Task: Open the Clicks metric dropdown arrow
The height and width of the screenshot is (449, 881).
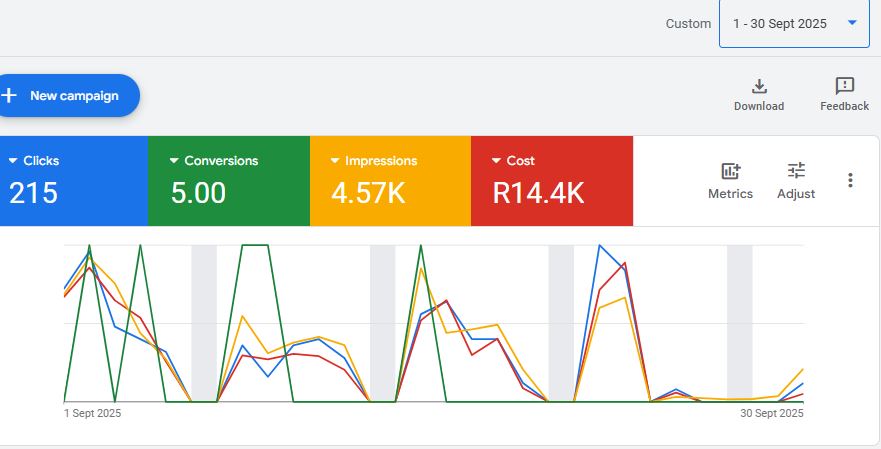Action: pyautogui.click(x=13, y=161)
